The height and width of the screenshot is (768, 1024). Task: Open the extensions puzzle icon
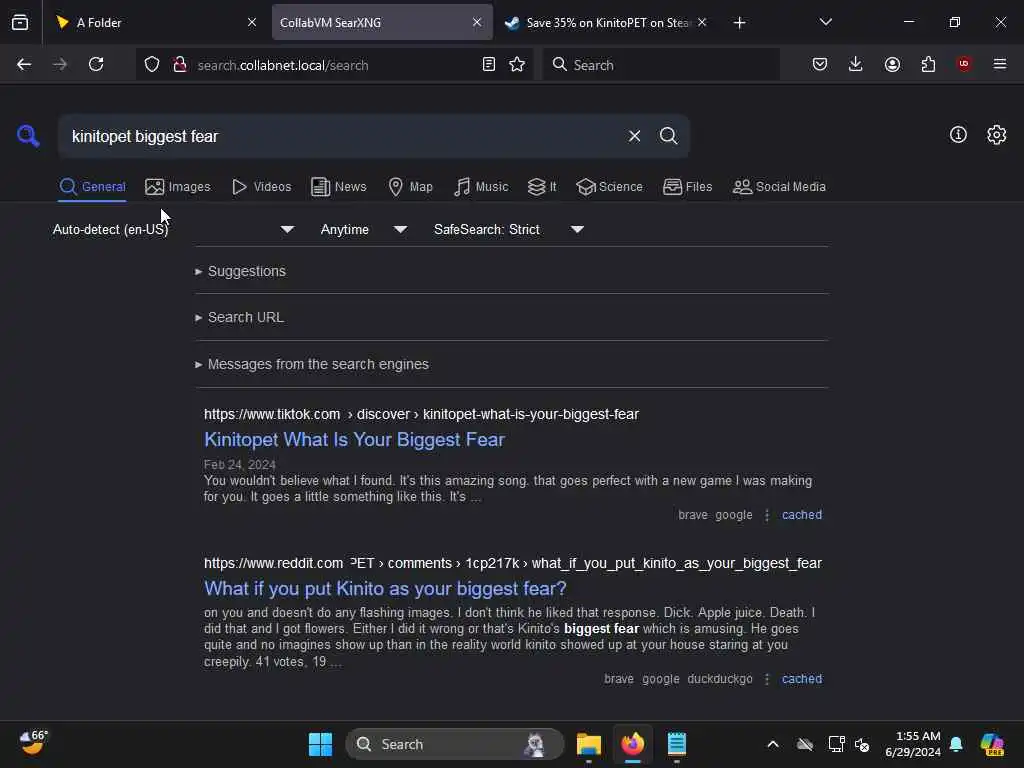coord(928,65)
